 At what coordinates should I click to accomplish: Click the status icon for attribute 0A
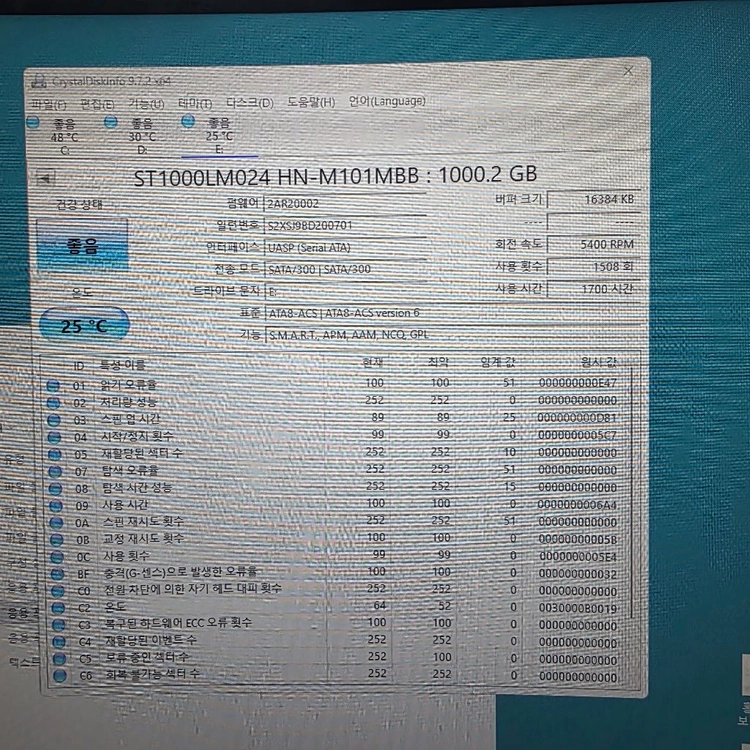pos(56,523)
